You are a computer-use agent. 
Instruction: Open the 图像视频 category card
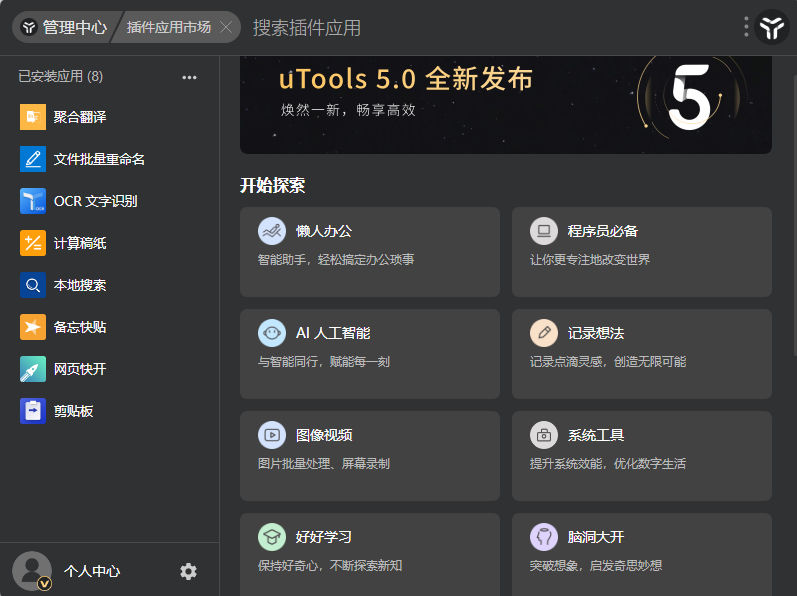coord(370,456)
